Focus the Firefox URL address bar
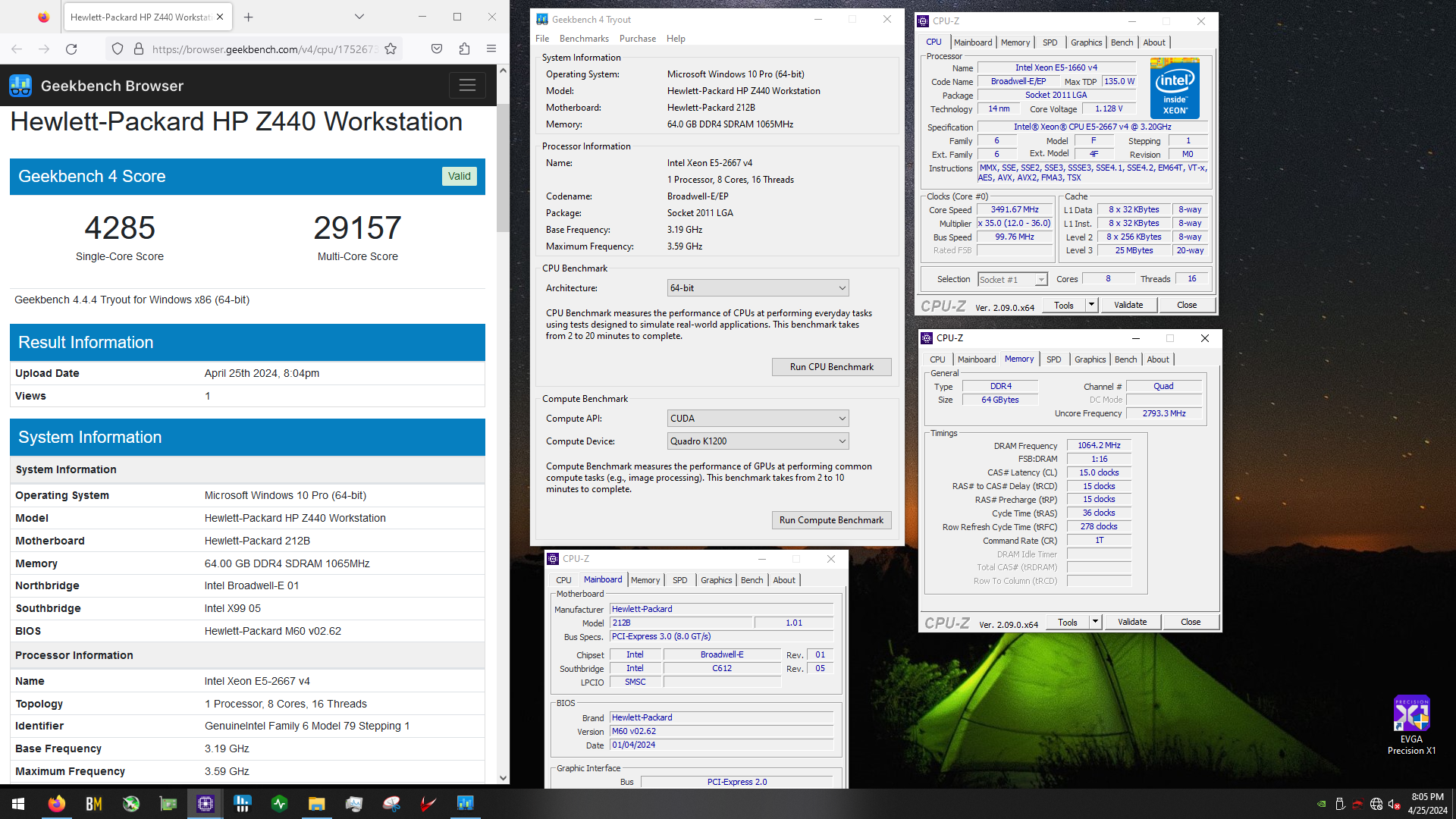The width and height of the screenshot is (1456, 819). (263, 49)
